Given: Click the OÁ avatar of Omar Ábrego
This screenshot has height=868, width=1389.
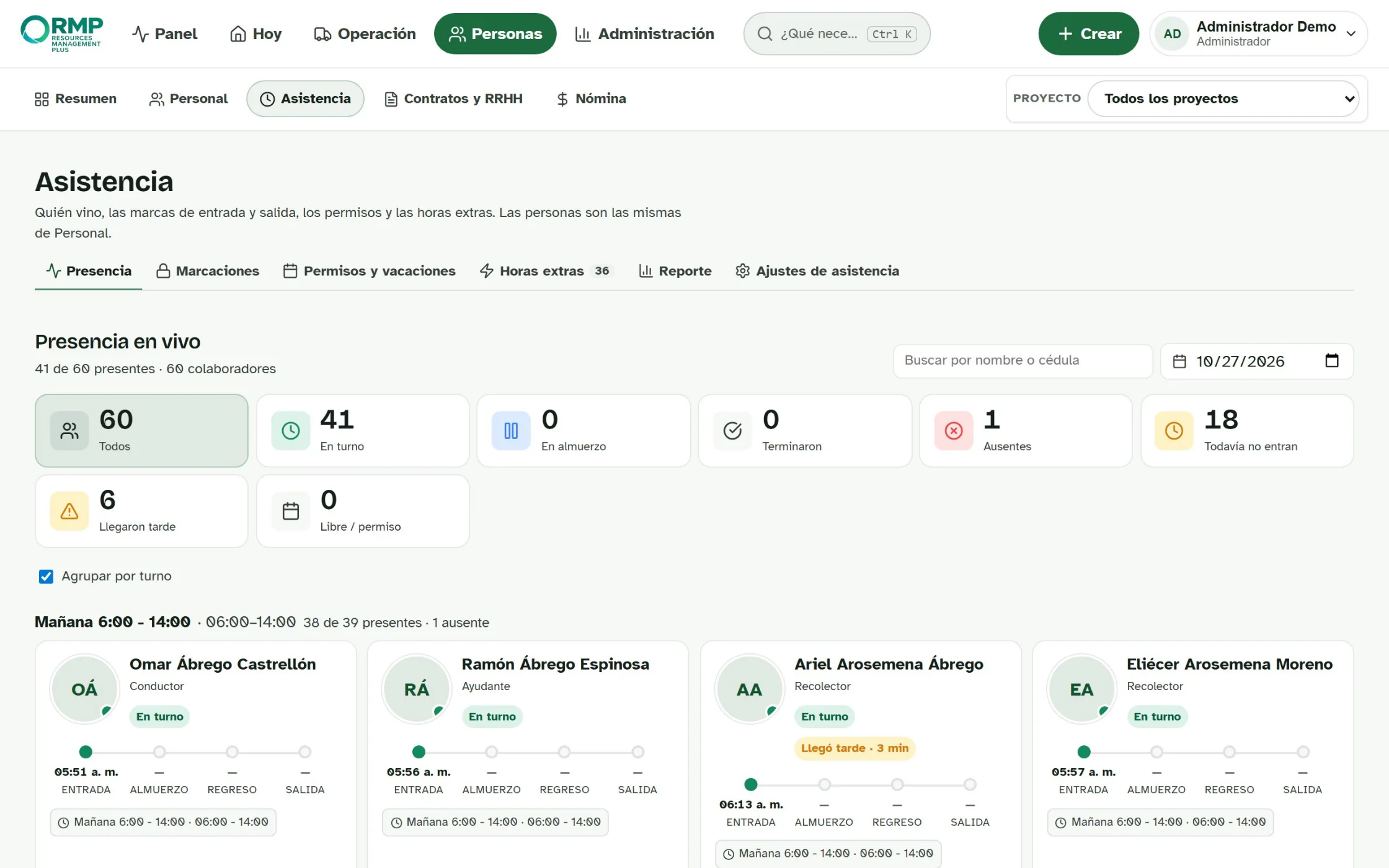Looking at the screenshot, I should click(84, 689).
